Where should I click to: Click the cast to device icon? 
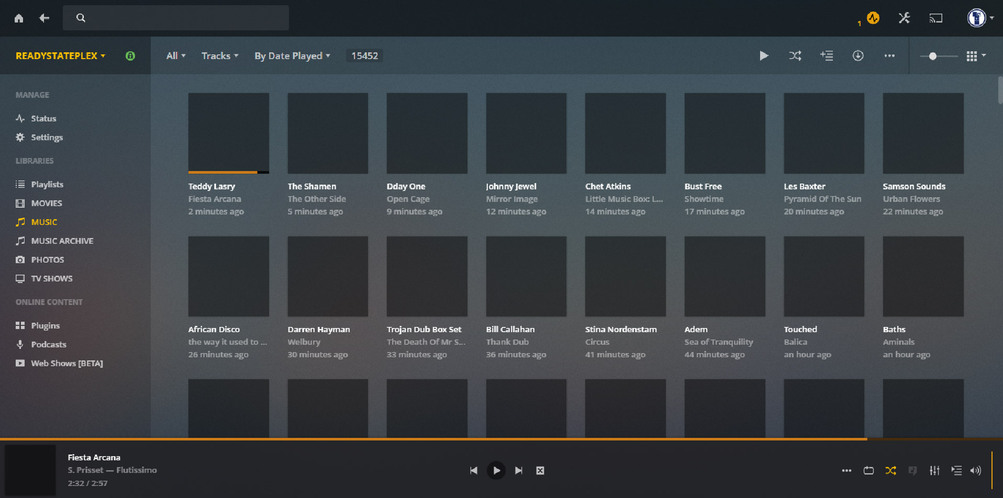click(x=936, y=18)
